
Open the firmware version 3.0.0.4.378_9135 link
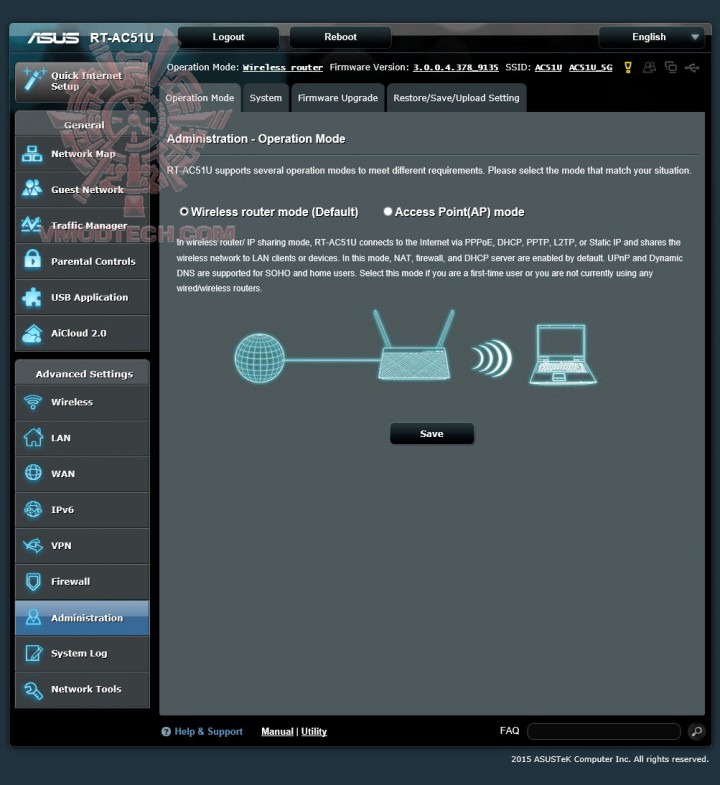(456, 67)
